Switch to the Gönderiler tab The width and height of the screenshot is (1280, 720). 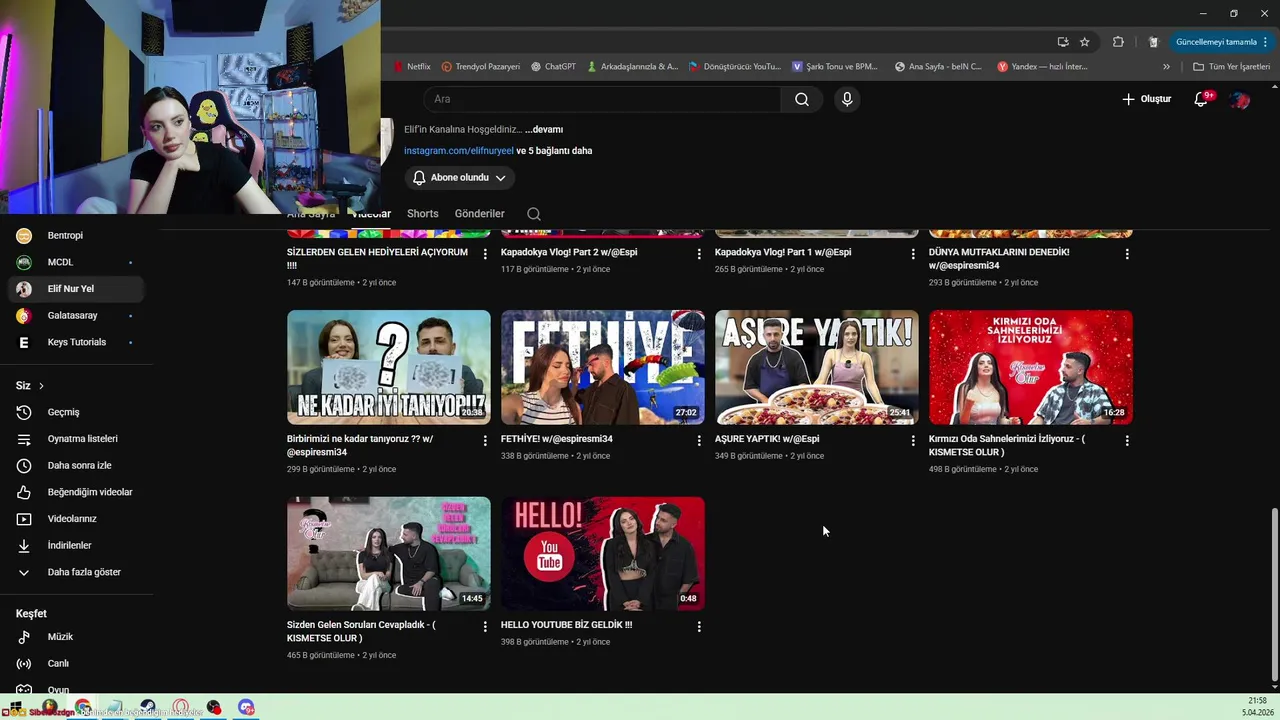(479, 214)
